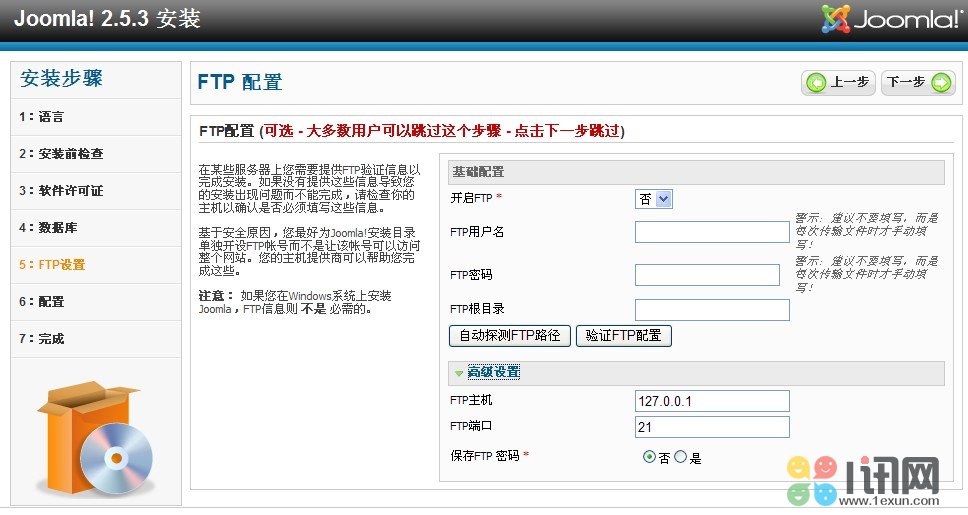Go to step 3：软件许可证
This screenshot has height=515, width=968.
pyautogui.click(x=61, y=191)
